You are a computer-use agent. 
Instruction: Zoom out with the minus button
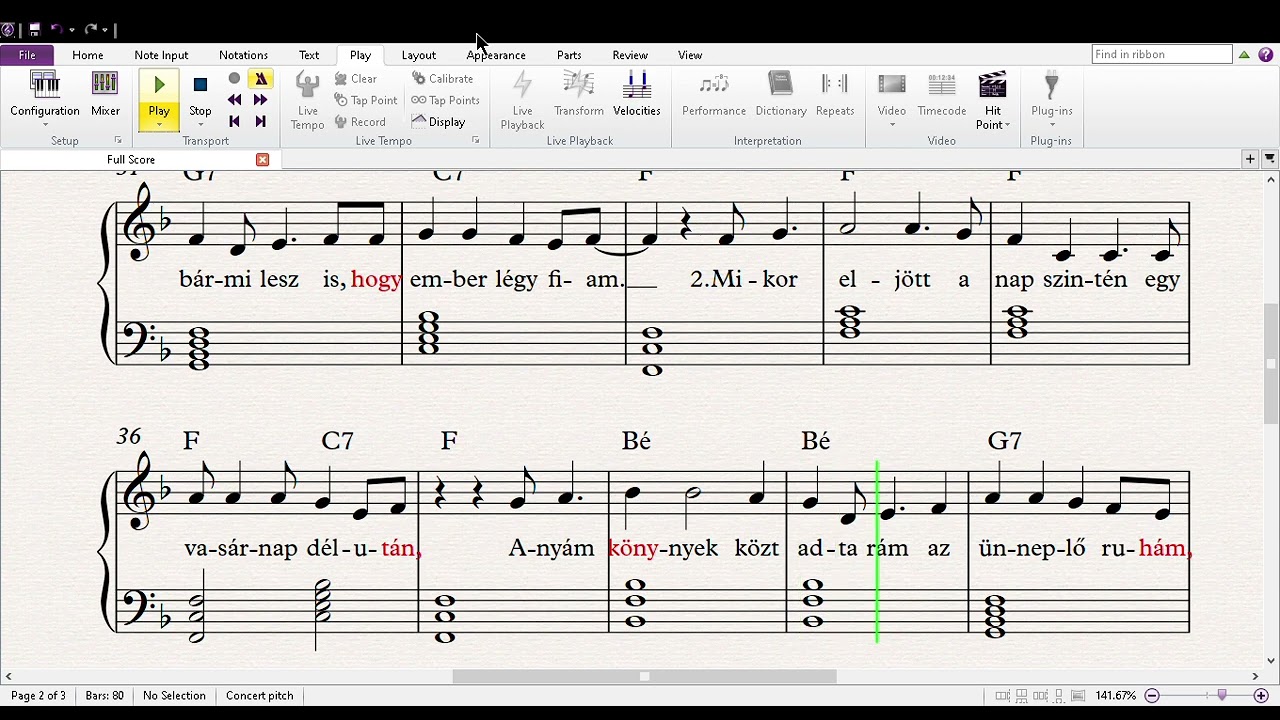1152,696
